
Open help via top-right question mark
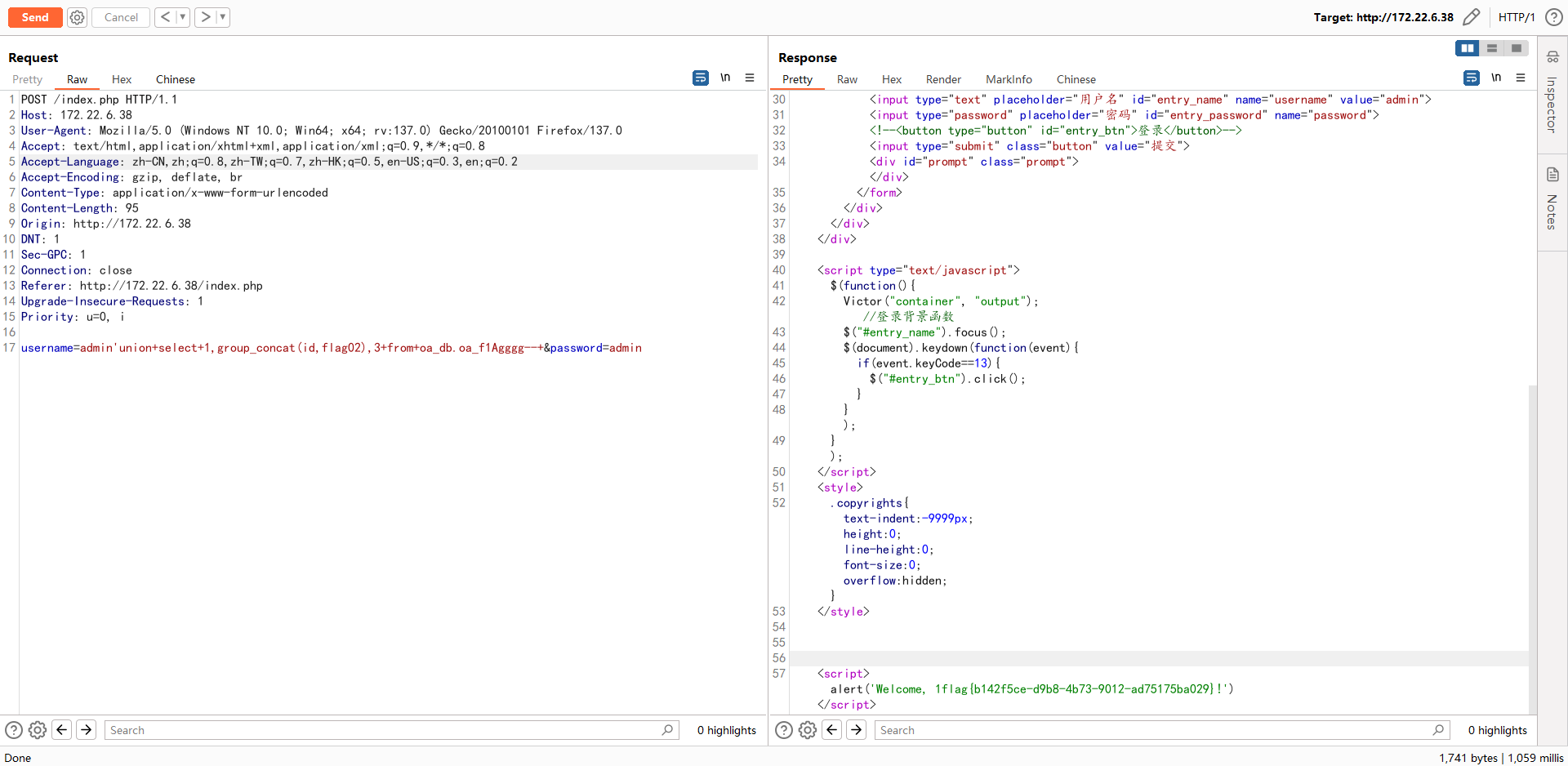tap(1554, 17)
